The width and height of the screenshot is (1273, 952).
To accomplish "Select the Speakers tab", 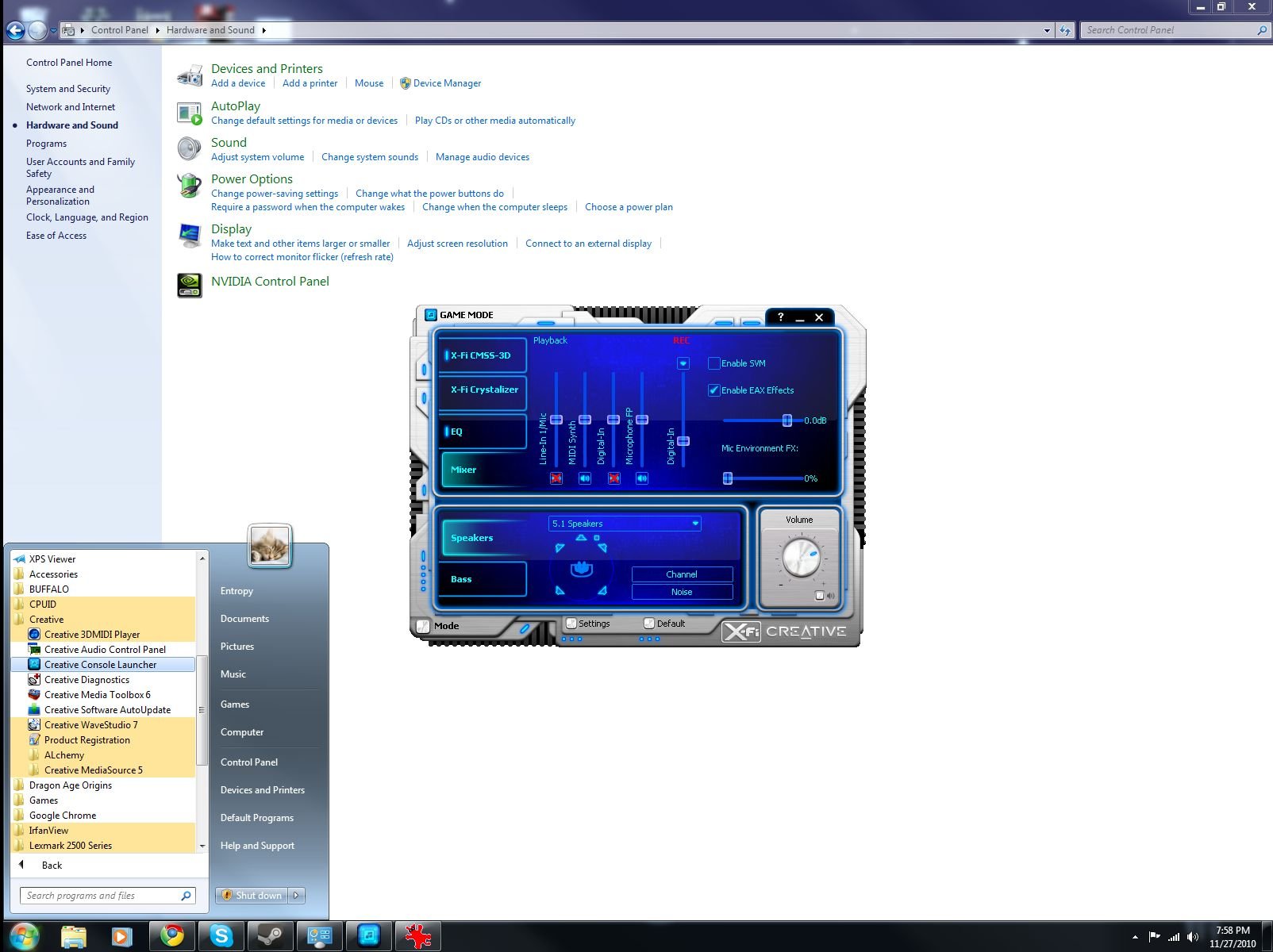I will click(x=483, y=538).
